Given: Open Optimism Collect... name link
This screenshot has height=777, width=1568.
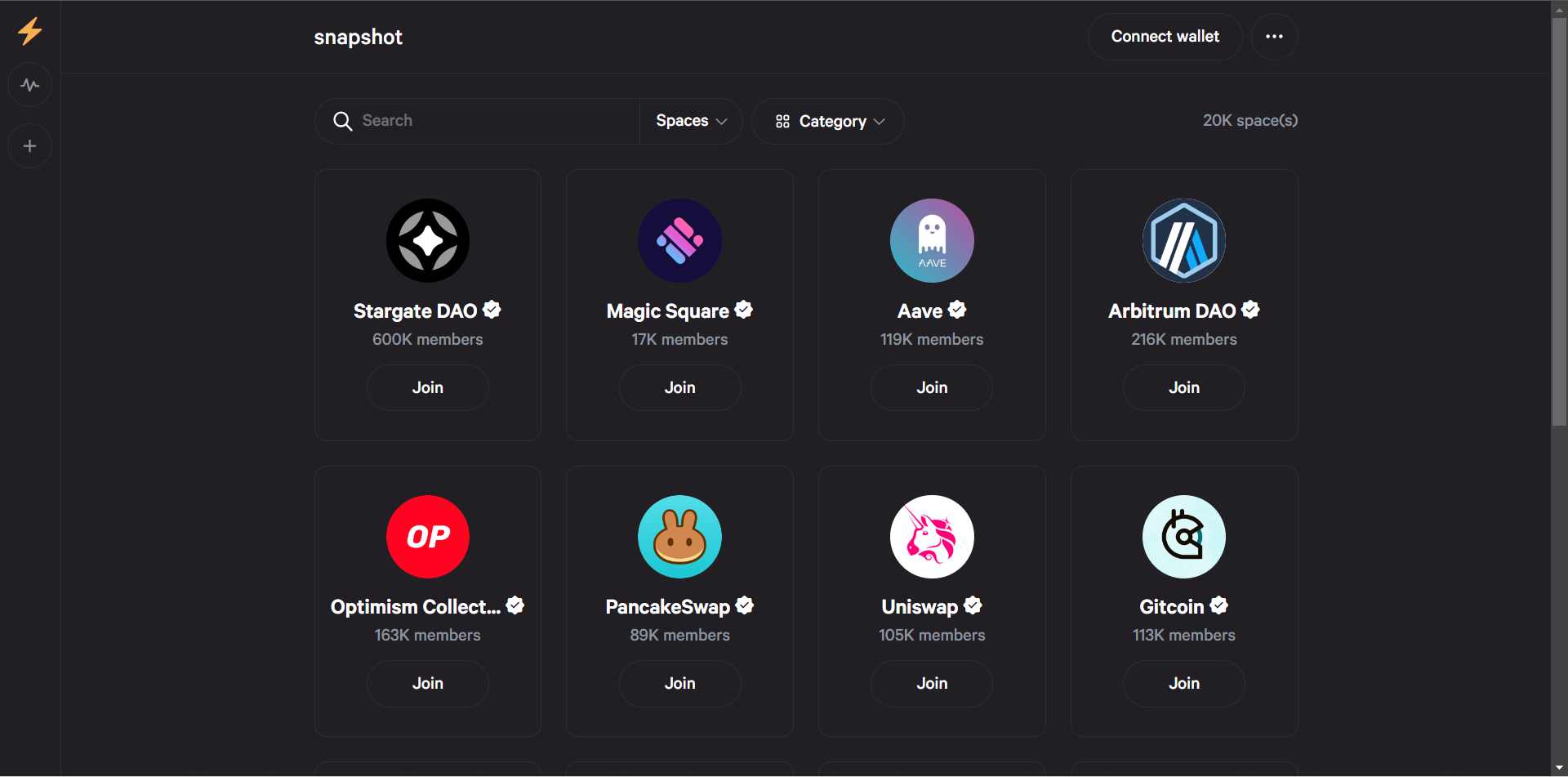Looking at the screenshot, I should [416, 607].
